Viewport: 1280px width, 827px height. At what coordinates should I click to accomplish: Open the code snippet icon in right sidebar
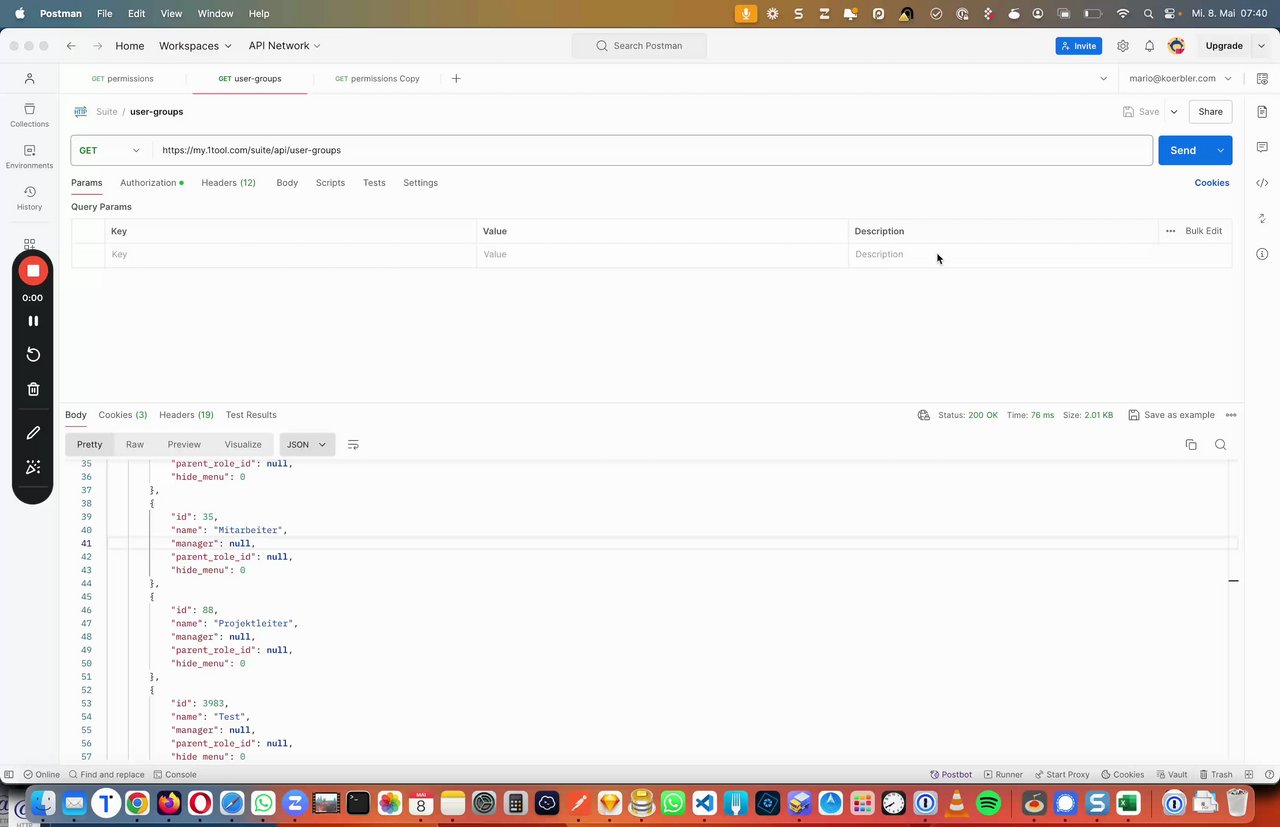[x=1262, y=183]
